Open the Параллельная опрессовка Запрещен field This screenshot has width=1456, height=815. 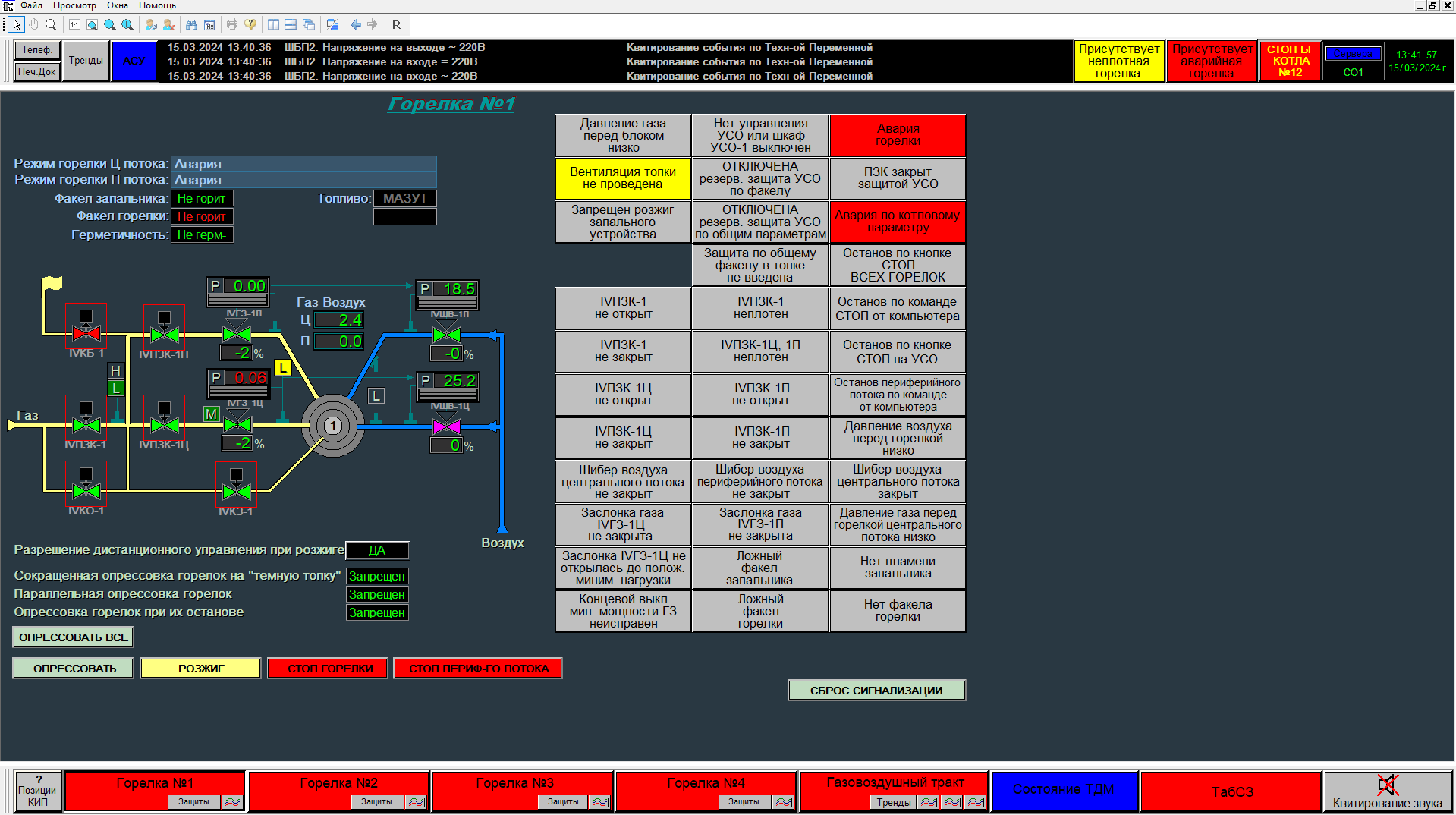click(377, 594)
